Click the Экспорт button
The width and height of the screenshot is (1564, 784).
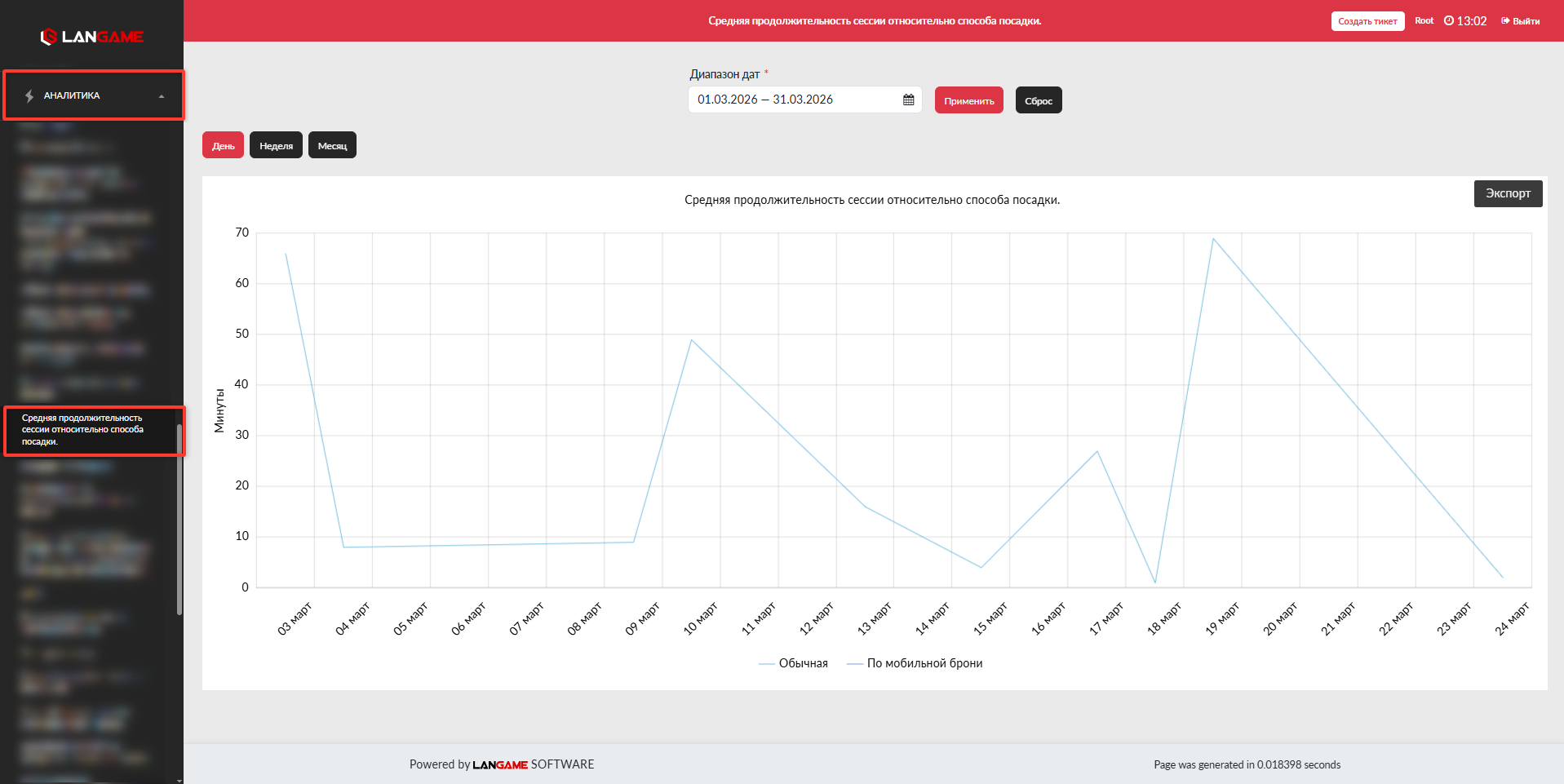(x=1508, y=193)
